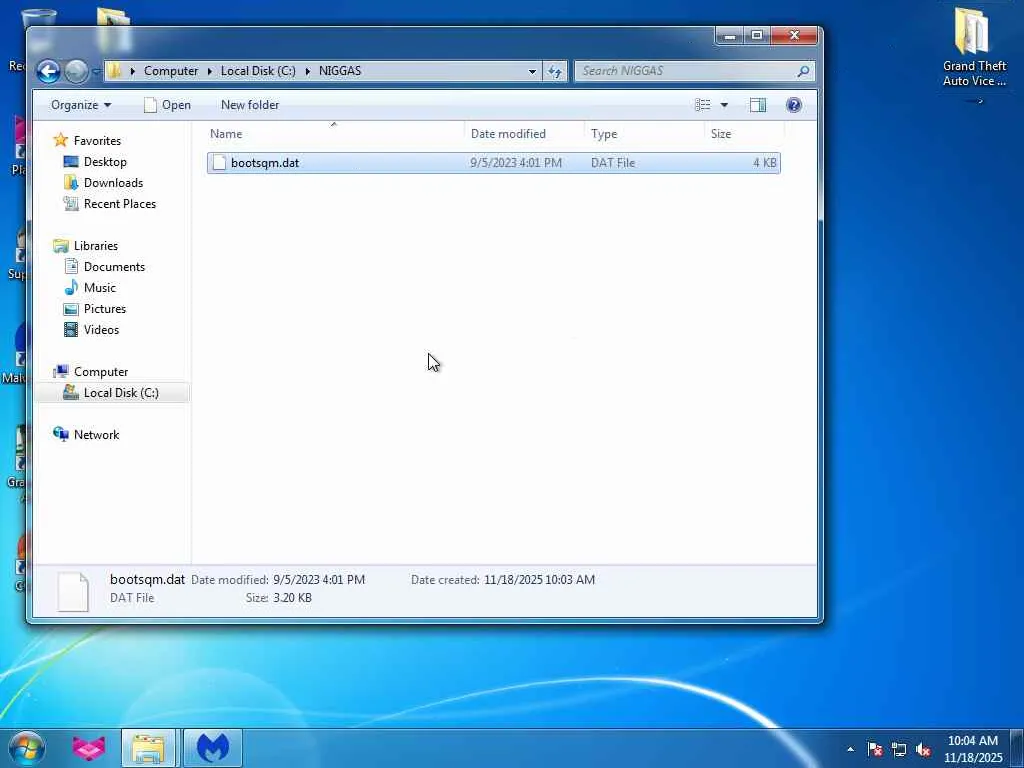Open the Documents library
Screen dimensions: 1024x768
(114, 266)
